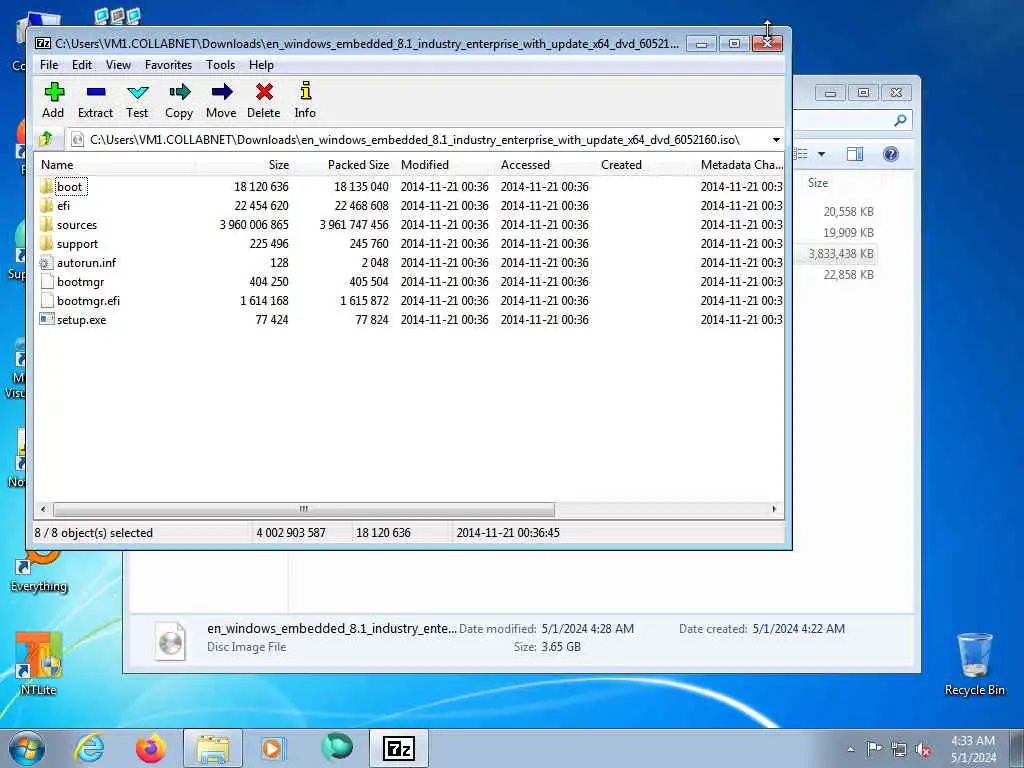The image size is (1024, 768).
Task: Sort by the Size column header
Action: pos(244,165)
